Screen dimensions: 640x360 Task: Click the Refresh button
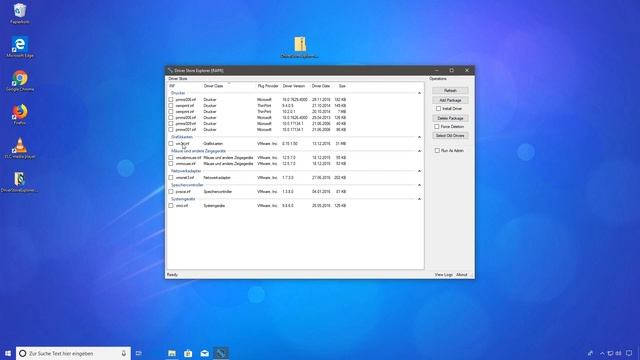(x=450, y=91)
